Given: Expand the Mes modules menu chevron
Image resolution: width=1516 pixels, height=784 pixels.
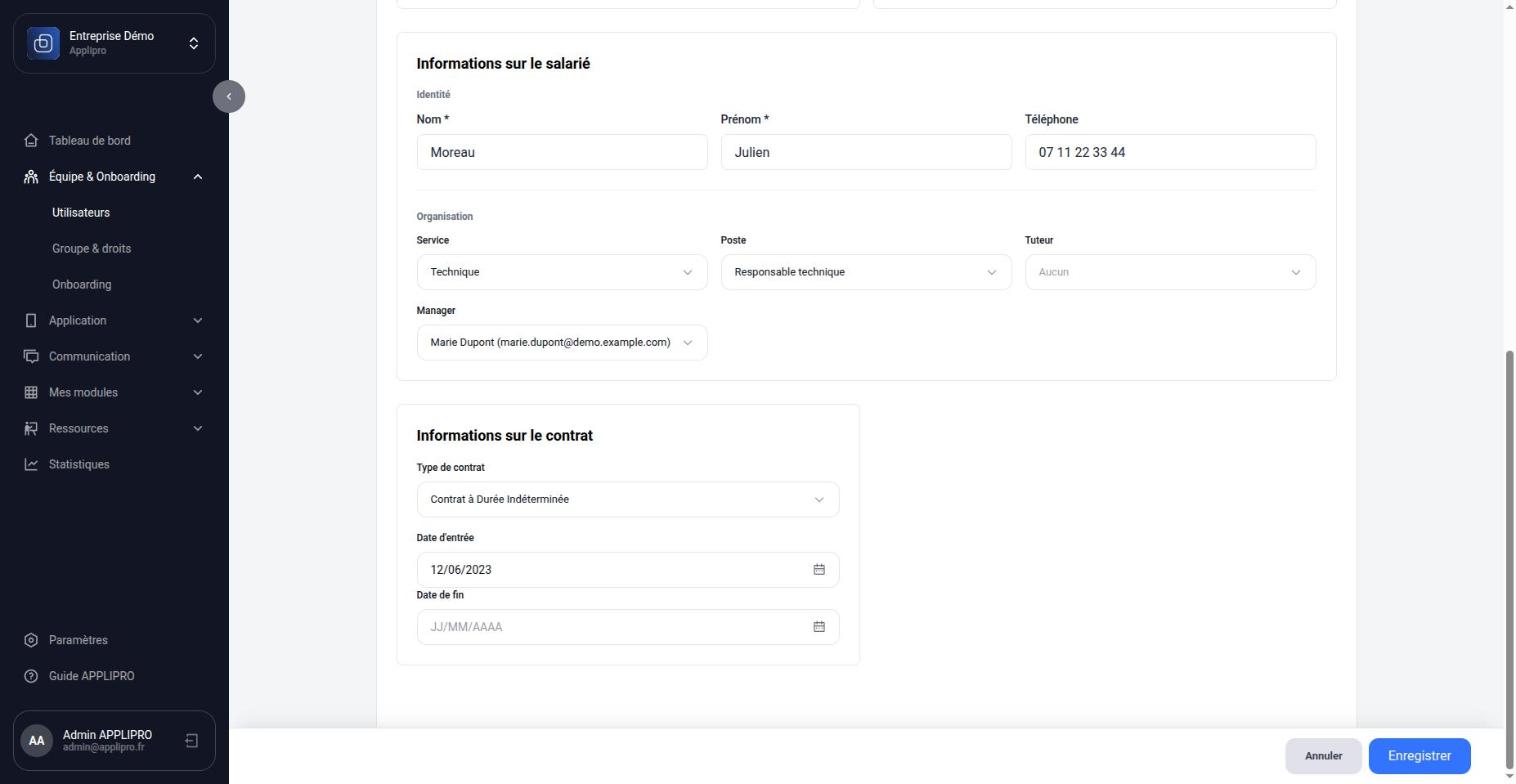Looking at the screenshot, I should [x=197, y=393].
